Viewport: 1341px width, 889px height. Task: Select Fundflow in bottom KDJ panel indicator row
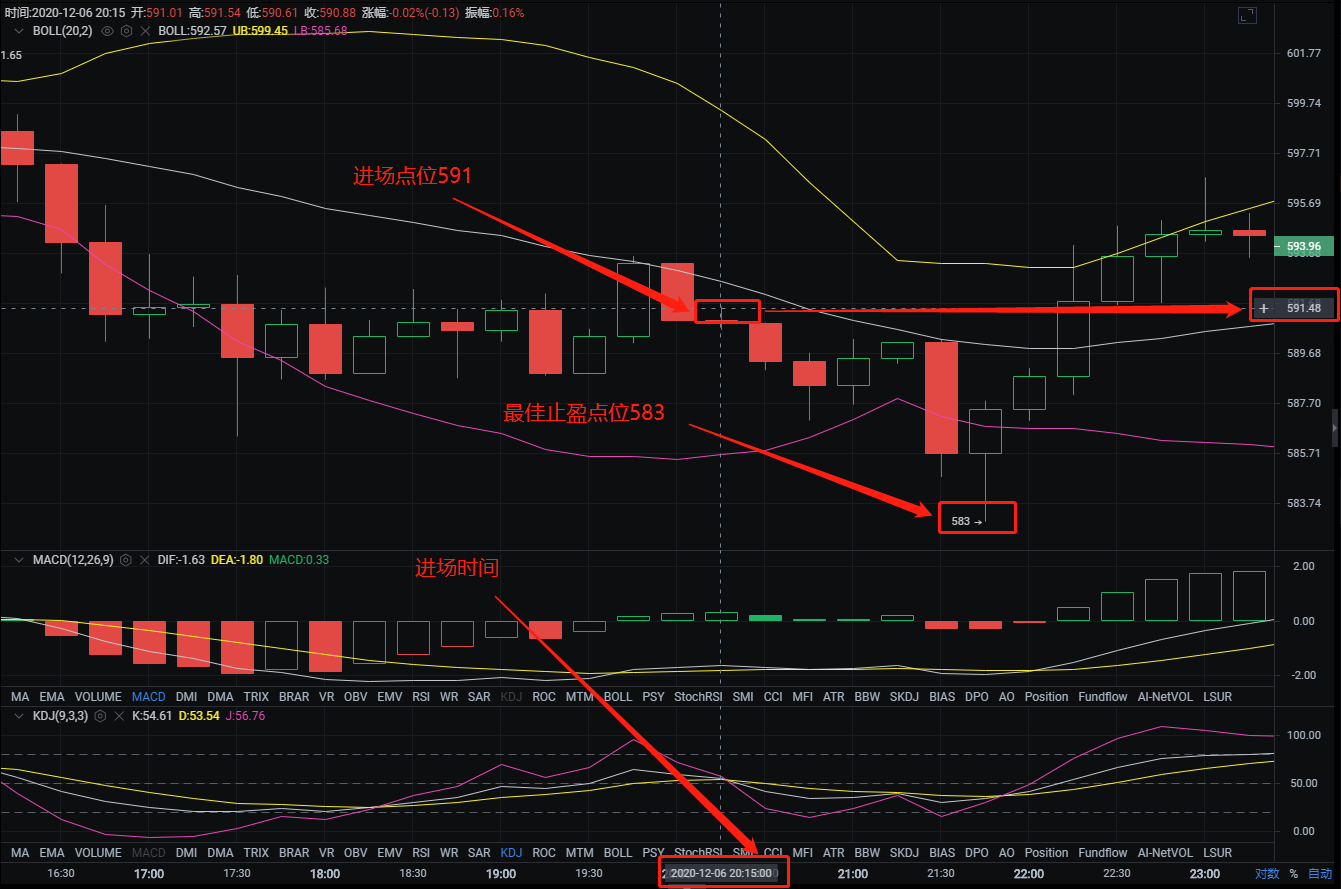click(1103, 853)
